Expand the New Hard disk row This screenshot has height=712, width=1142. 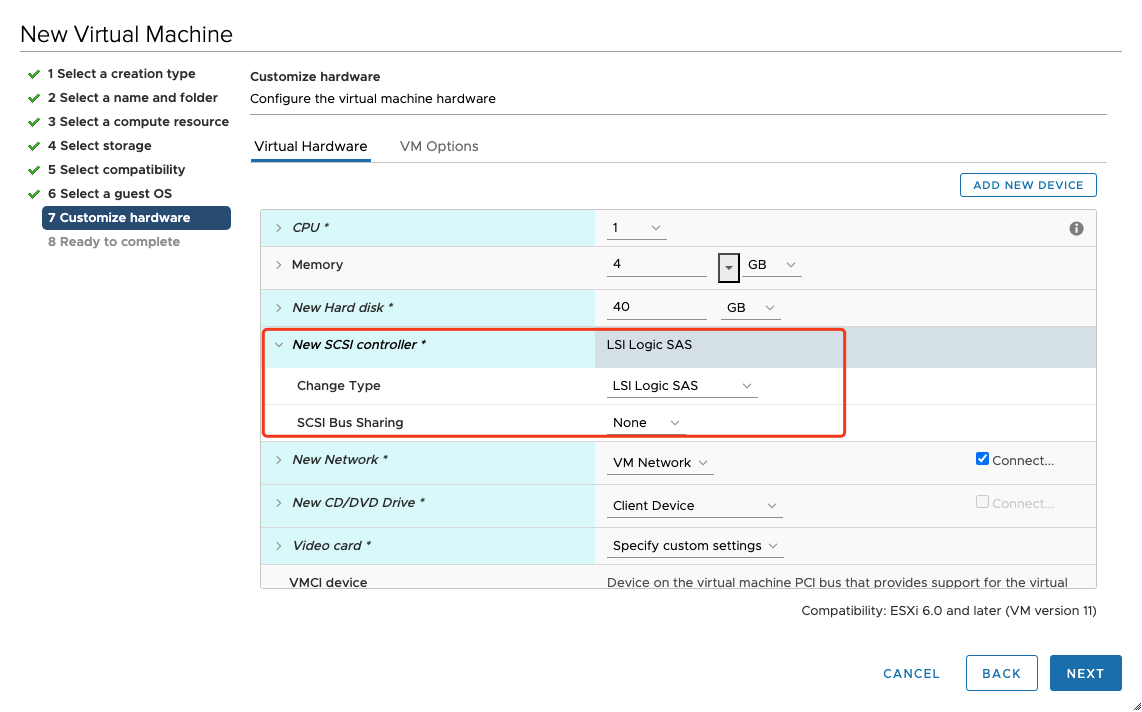[x=278, y=308]
